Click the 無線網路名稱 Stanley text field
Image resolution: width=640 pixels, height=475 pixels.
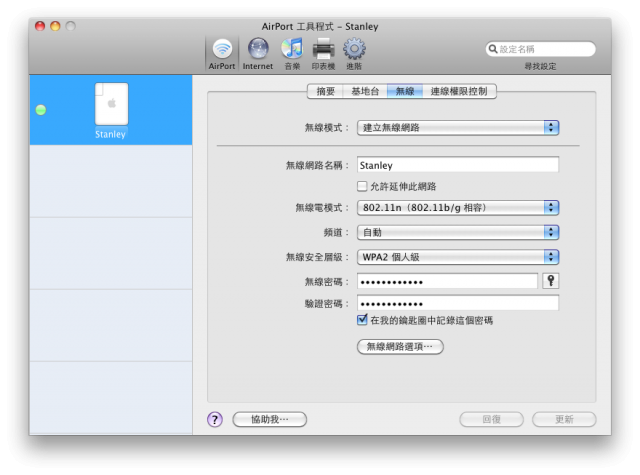click(458, 165)
